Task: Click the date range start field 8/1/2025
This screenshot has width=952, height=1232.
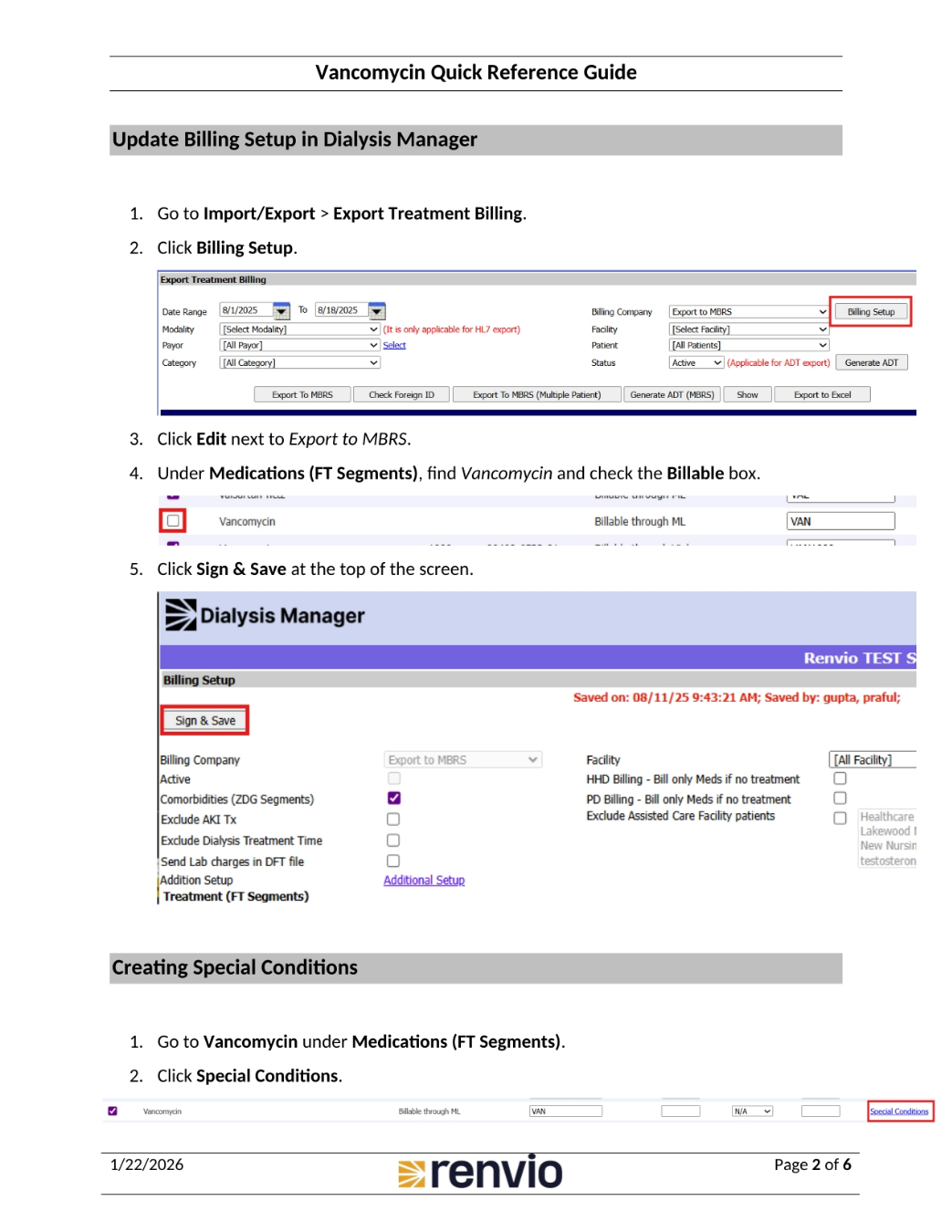Action: (246, 310)
